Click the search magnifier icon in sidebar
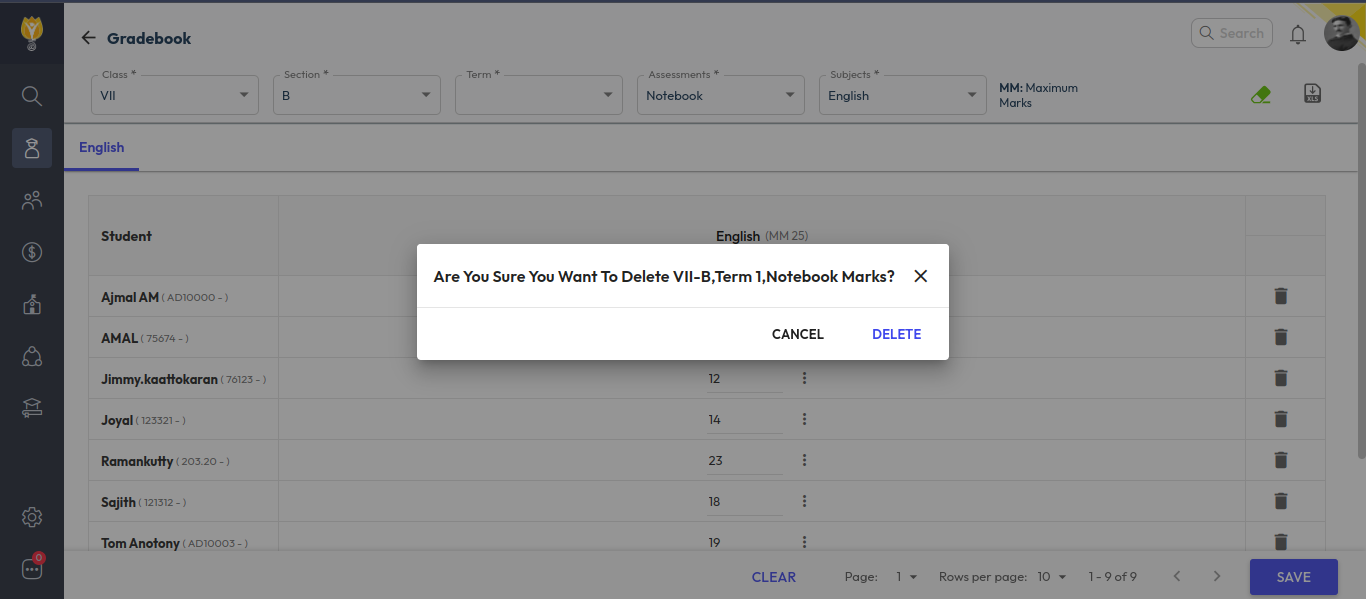The image size is (1366, 599). click(32, 96)
